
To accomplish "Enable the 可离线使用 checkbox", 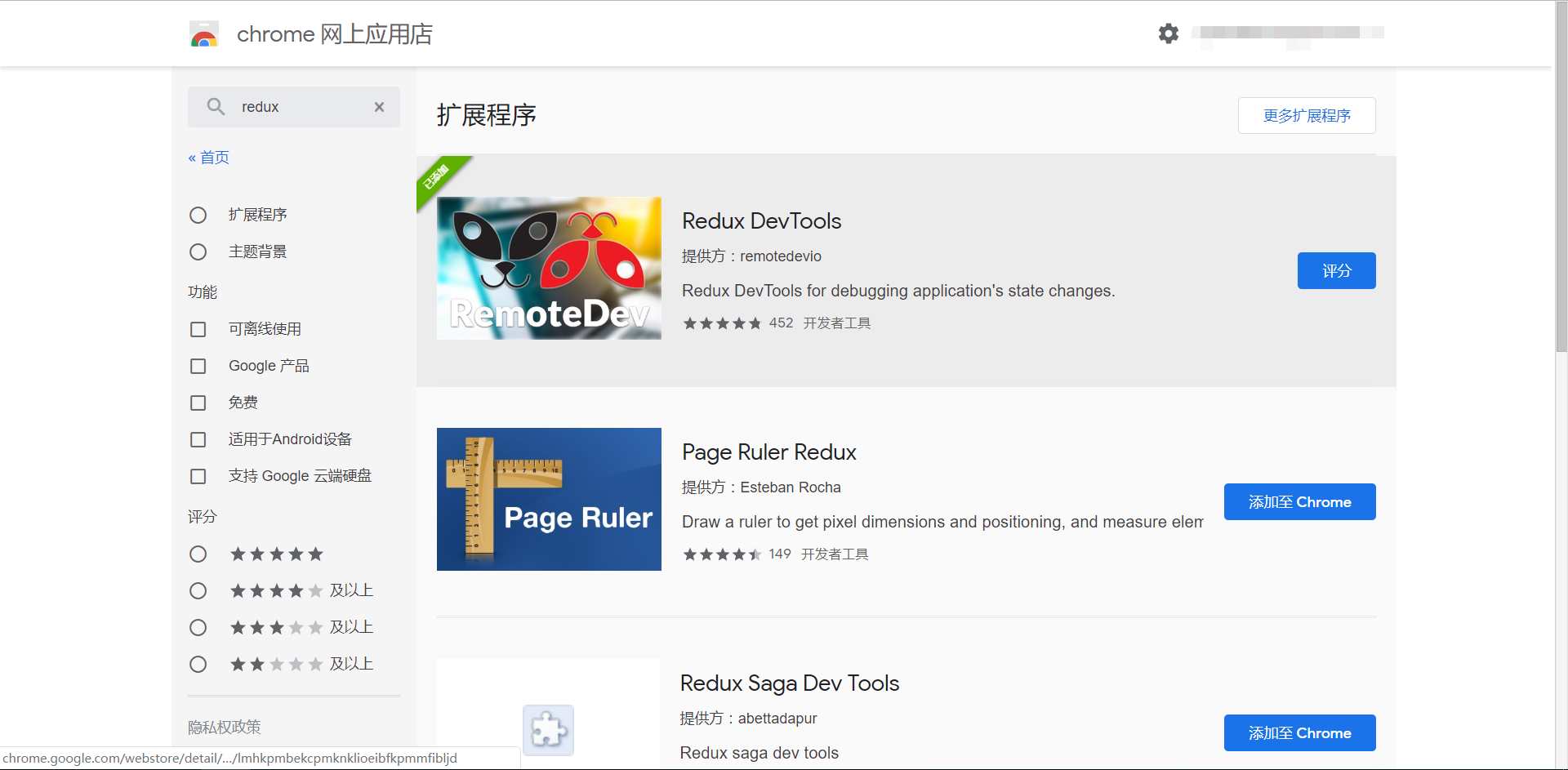I will coord(198,329).
